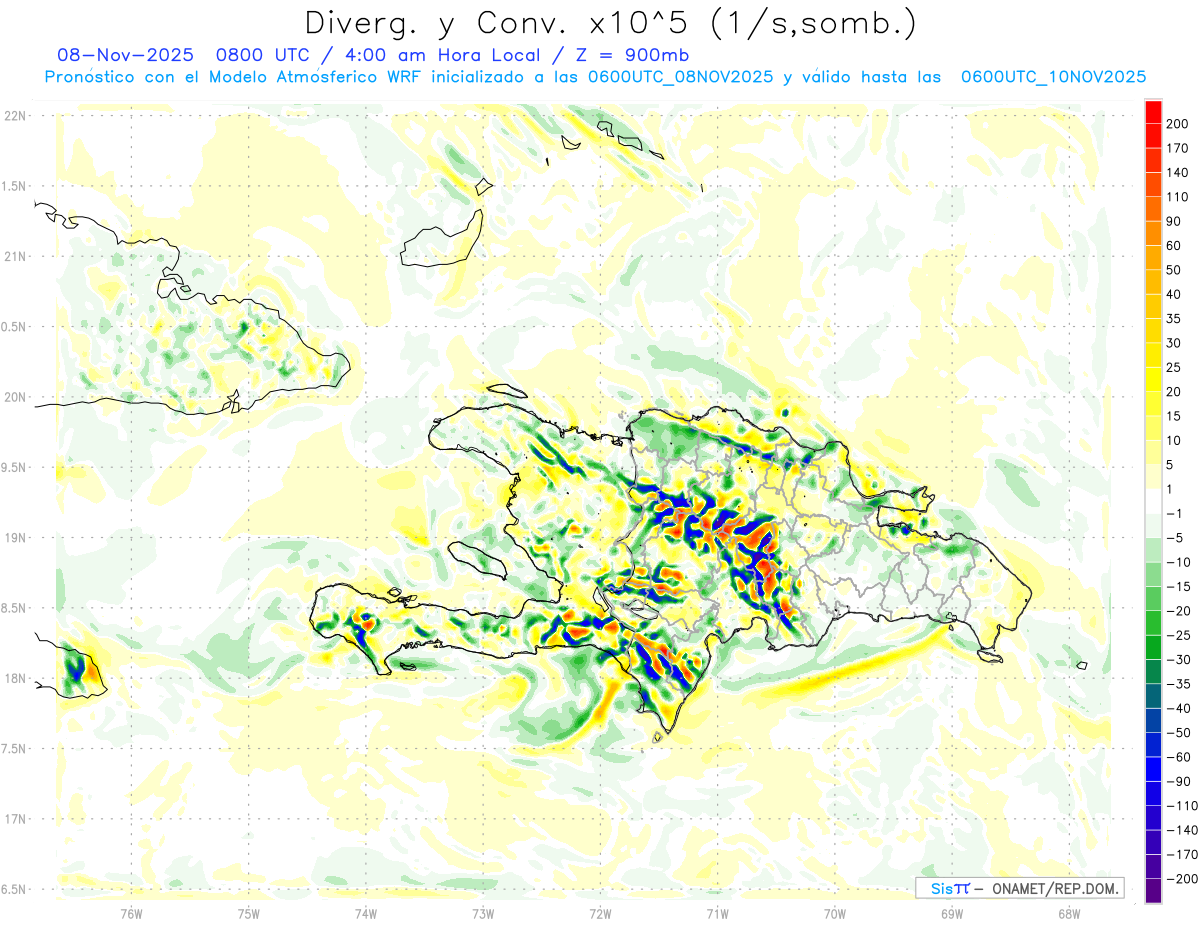The width and height of the screenshot is (1200, 927).
Task: Click the 71W longitude label
Action: tap(717, 913)
